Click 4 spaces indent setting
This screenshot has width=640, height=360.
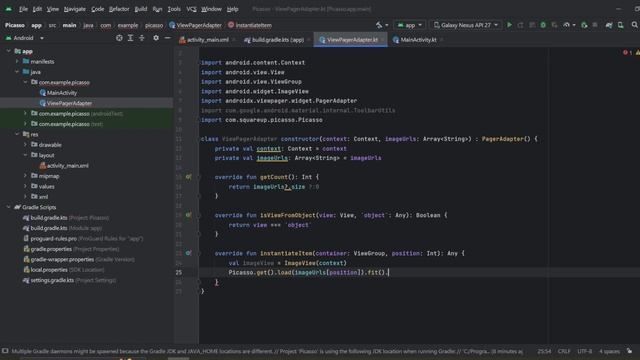tap(609, 351)
